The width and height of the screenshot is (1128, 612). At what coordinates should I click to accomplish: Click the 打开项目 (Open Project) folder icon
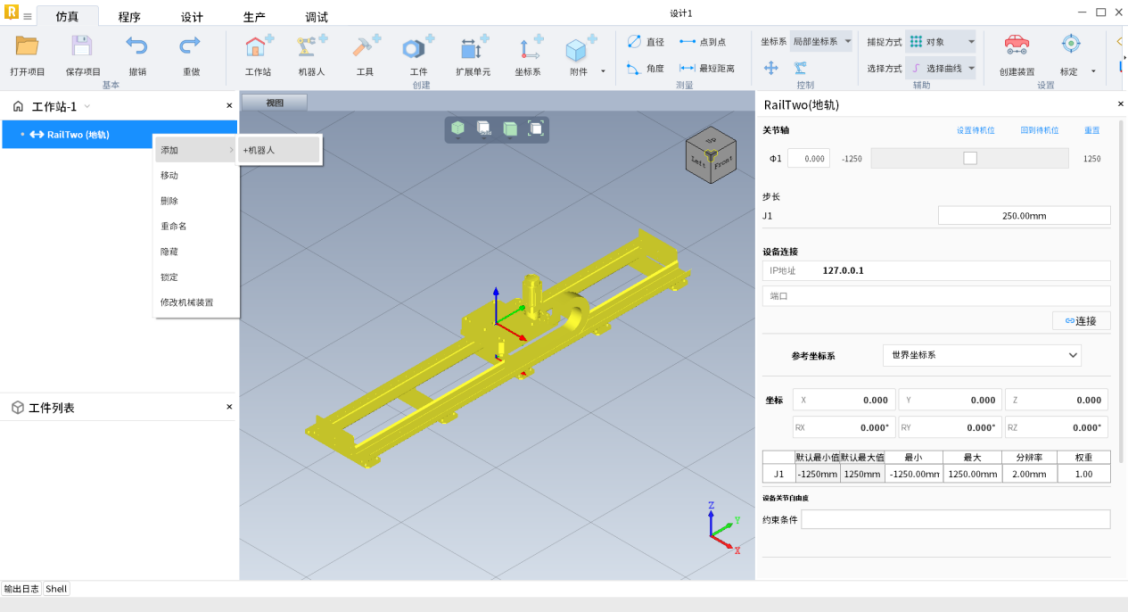[x=27, y=47]
